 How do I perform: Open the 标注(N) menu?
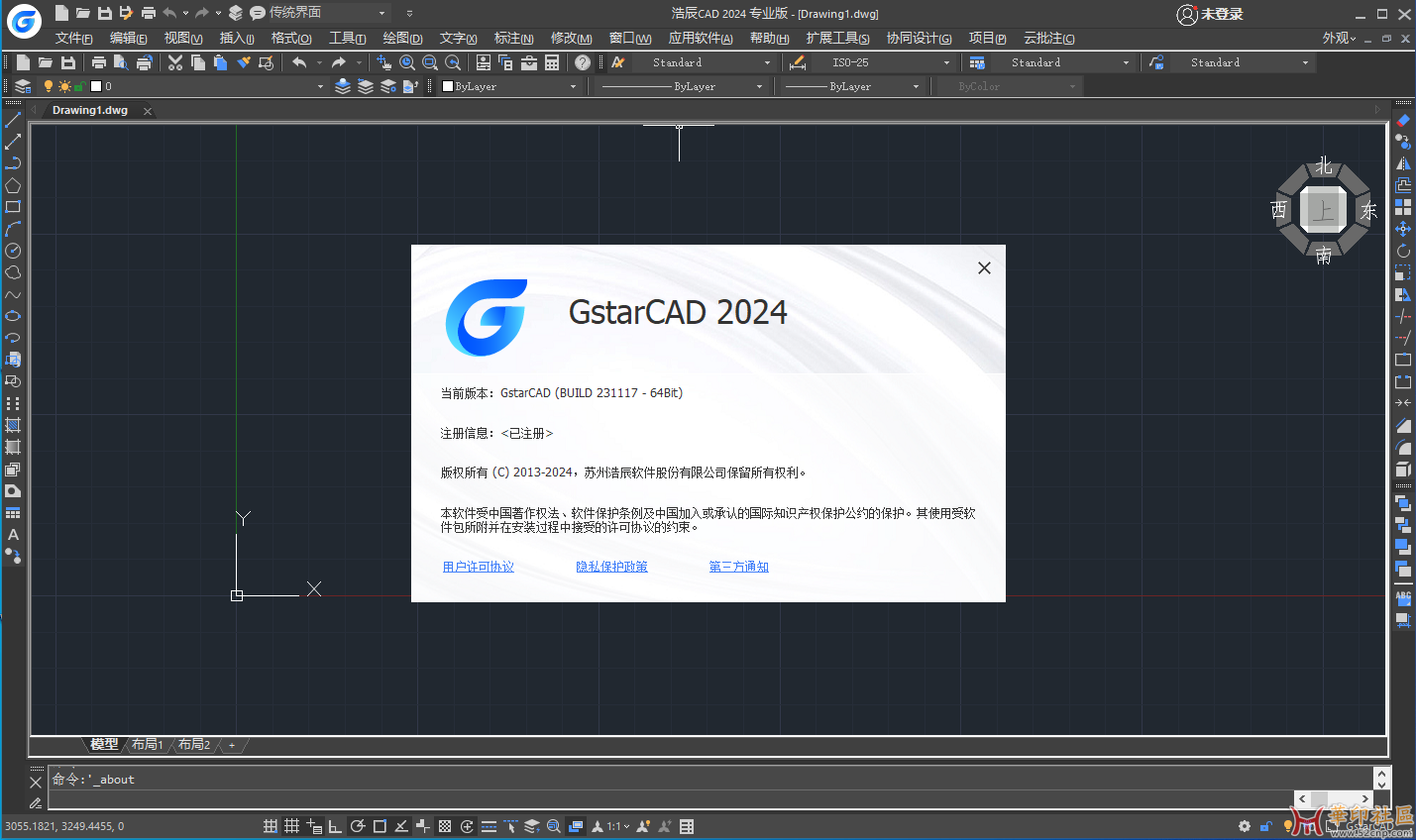(x=513, y=38)
